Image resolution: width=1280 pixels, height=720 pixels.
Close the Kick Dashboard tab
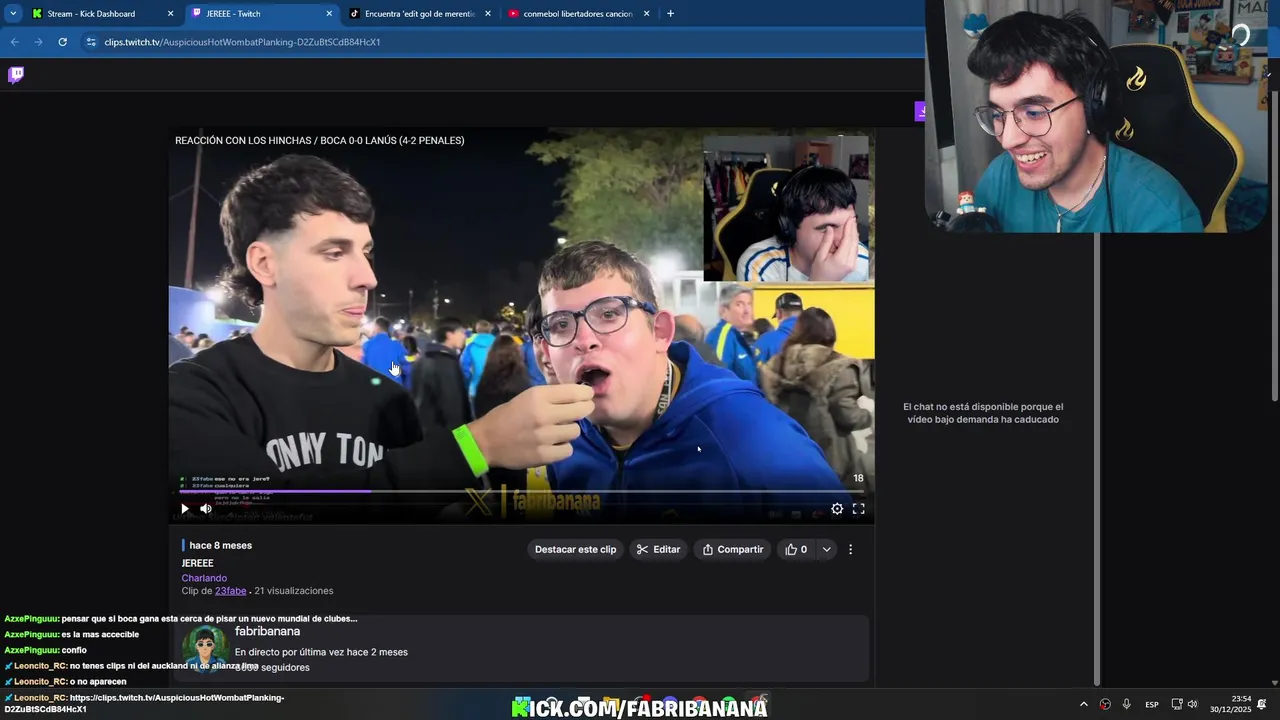click(170, 14)
